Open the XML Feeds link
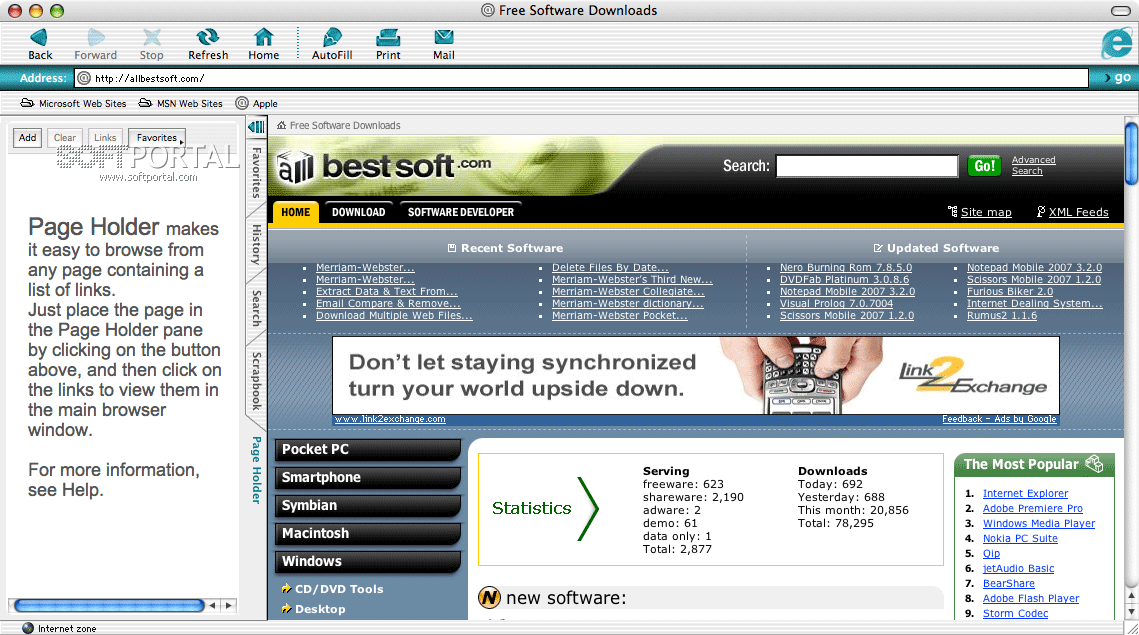Screen dimensions: 1139x635 [1078, 212]
